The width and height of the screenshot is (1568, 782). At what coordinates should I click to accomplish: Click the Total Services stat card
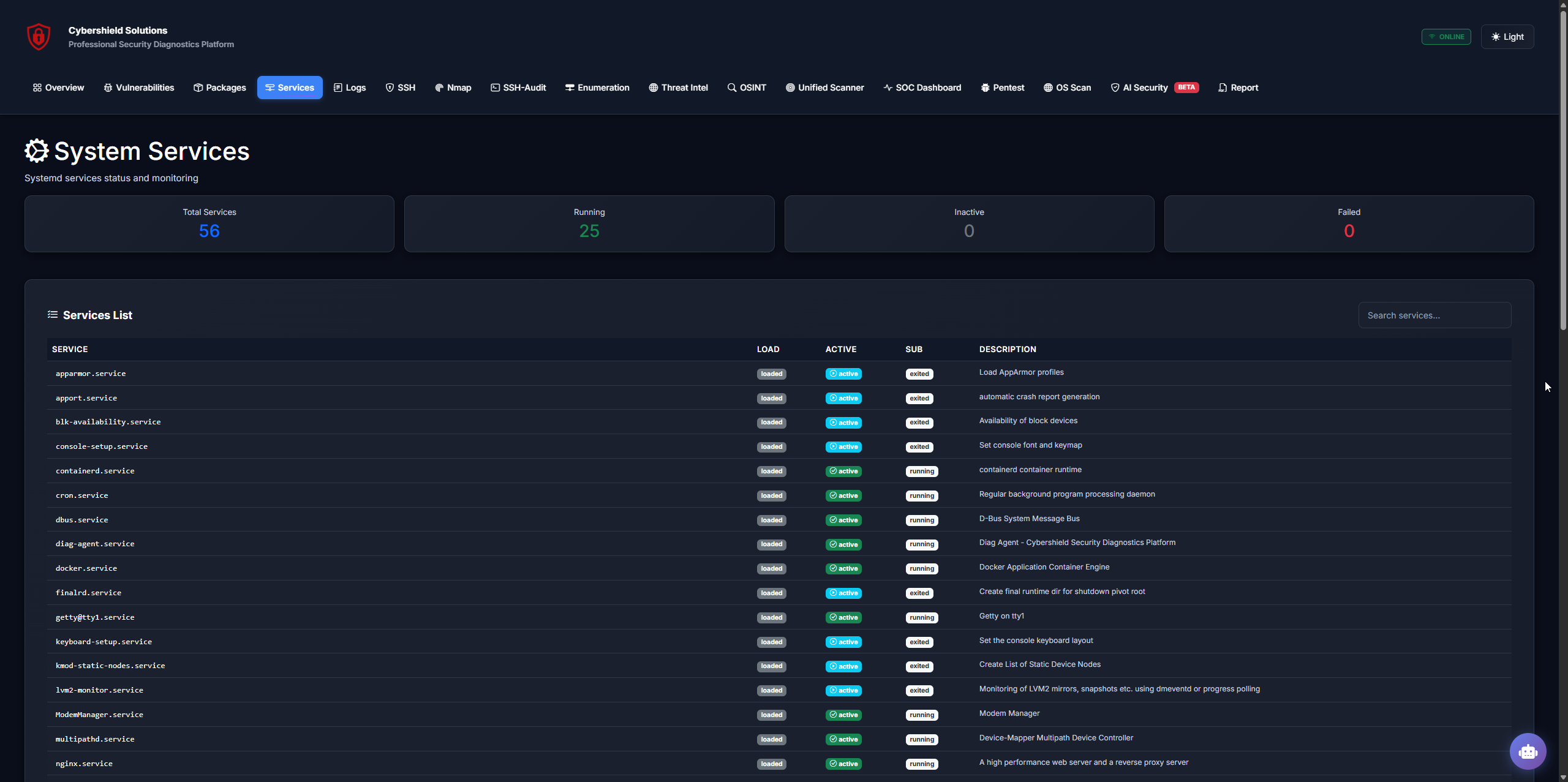[209, 224]
